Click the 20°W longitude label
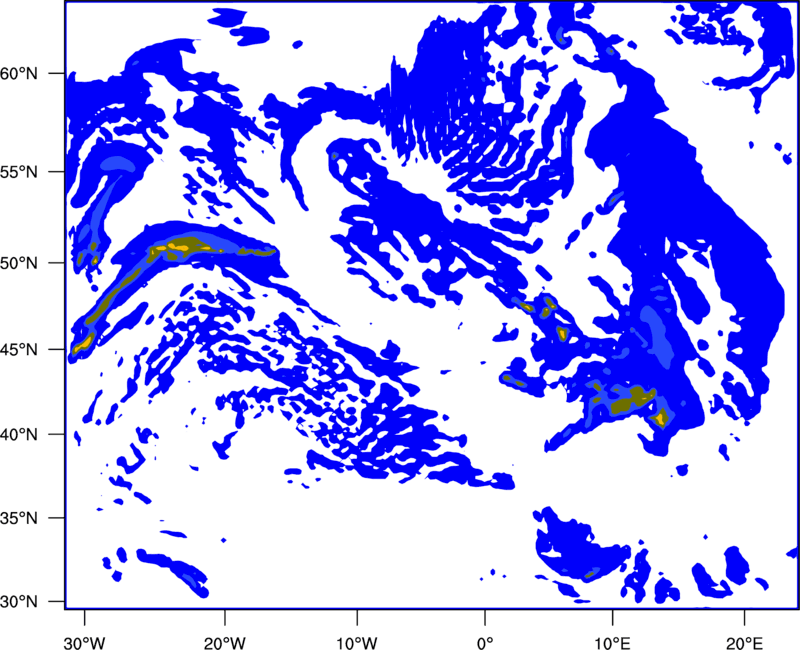 (x=224, y=642)
